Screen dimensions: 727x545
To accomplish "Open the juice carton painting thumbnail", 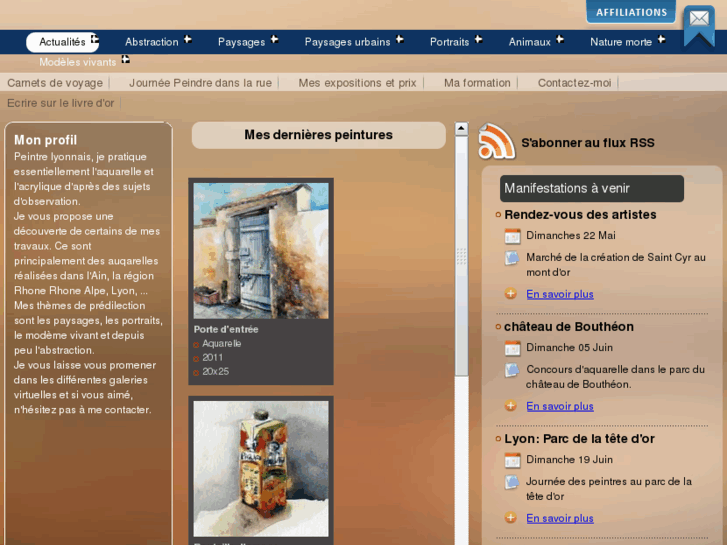I will [261, 468].
